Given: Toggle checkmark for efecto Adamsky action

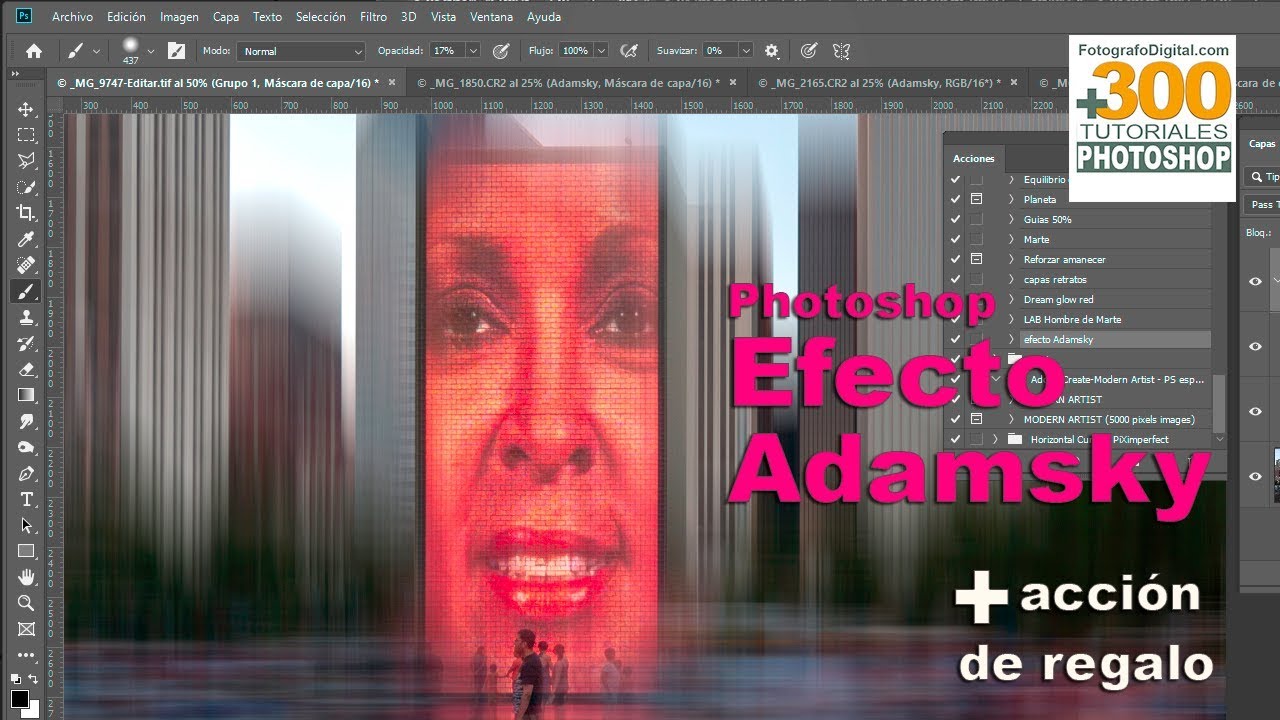Looking at the screenshot, I should (955, 340).
